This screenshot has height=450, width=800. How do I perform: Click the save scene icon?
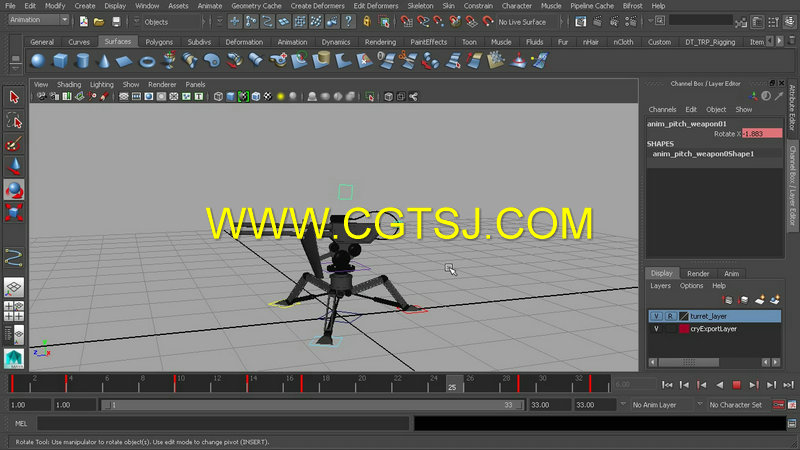(x=116, y=22)
